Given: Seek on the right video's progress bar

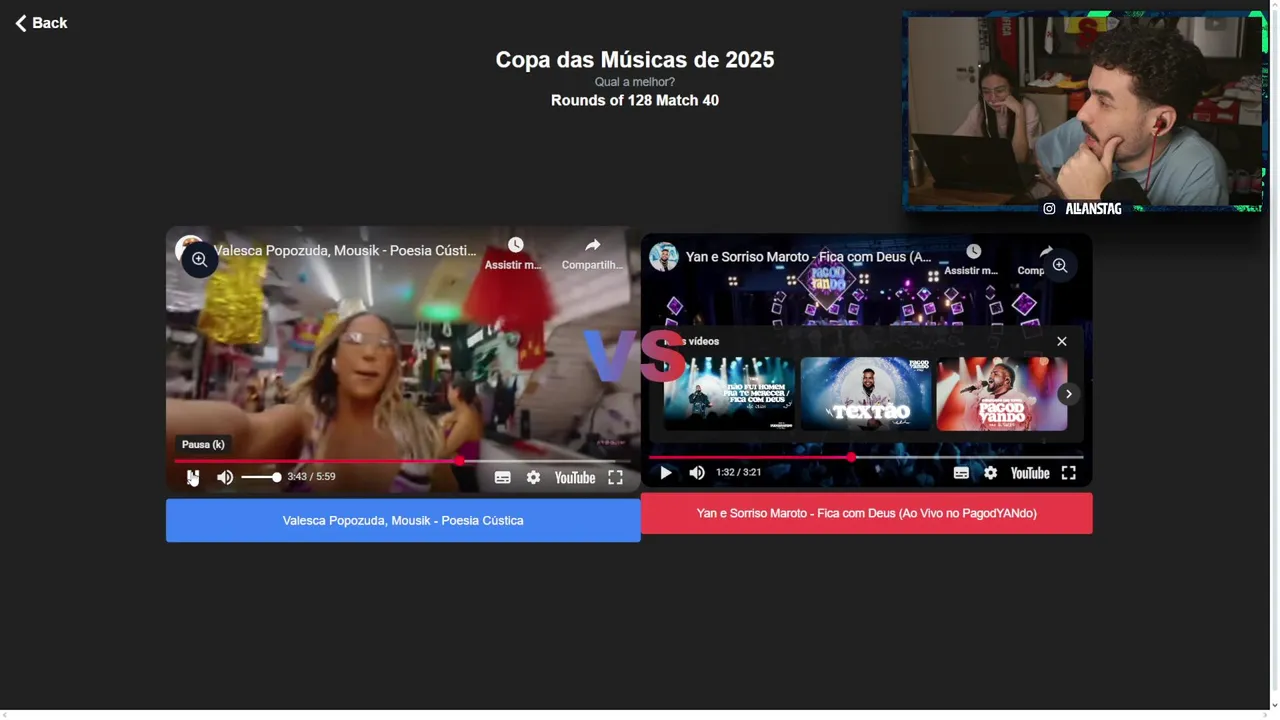Looking at the screenshot, I should (866, 457).
